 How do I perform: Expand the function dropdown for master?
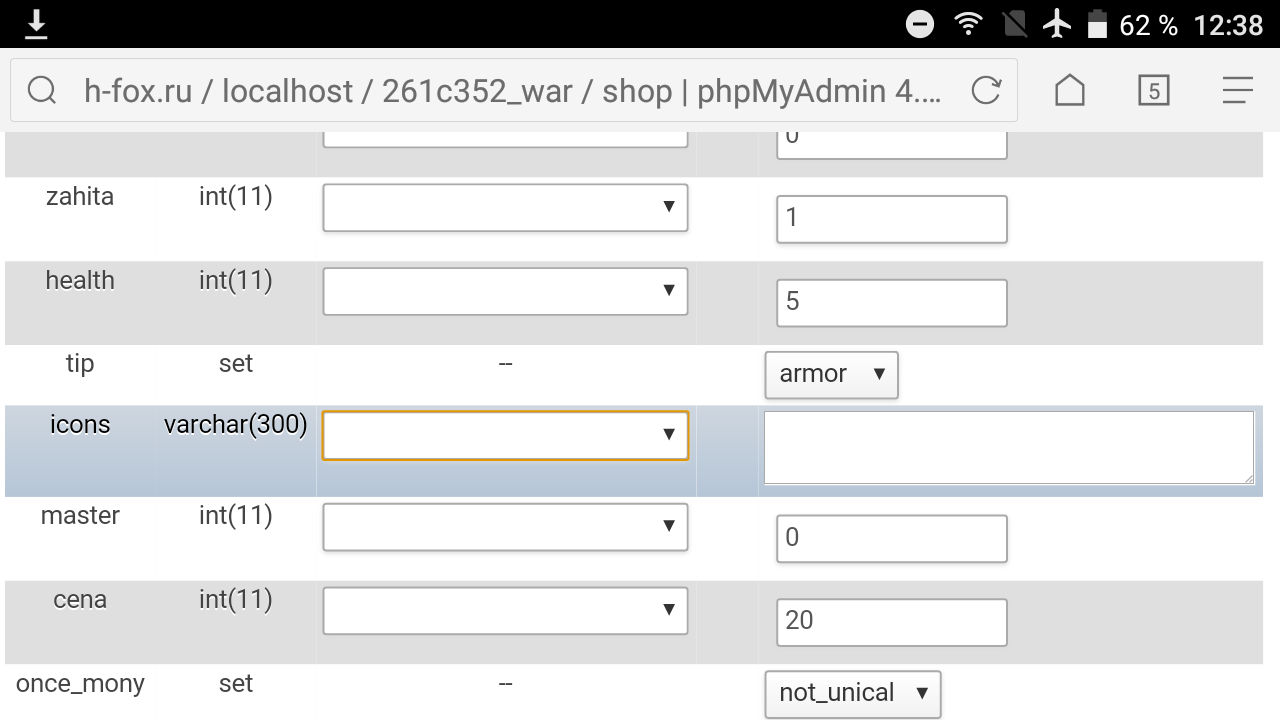505,527
